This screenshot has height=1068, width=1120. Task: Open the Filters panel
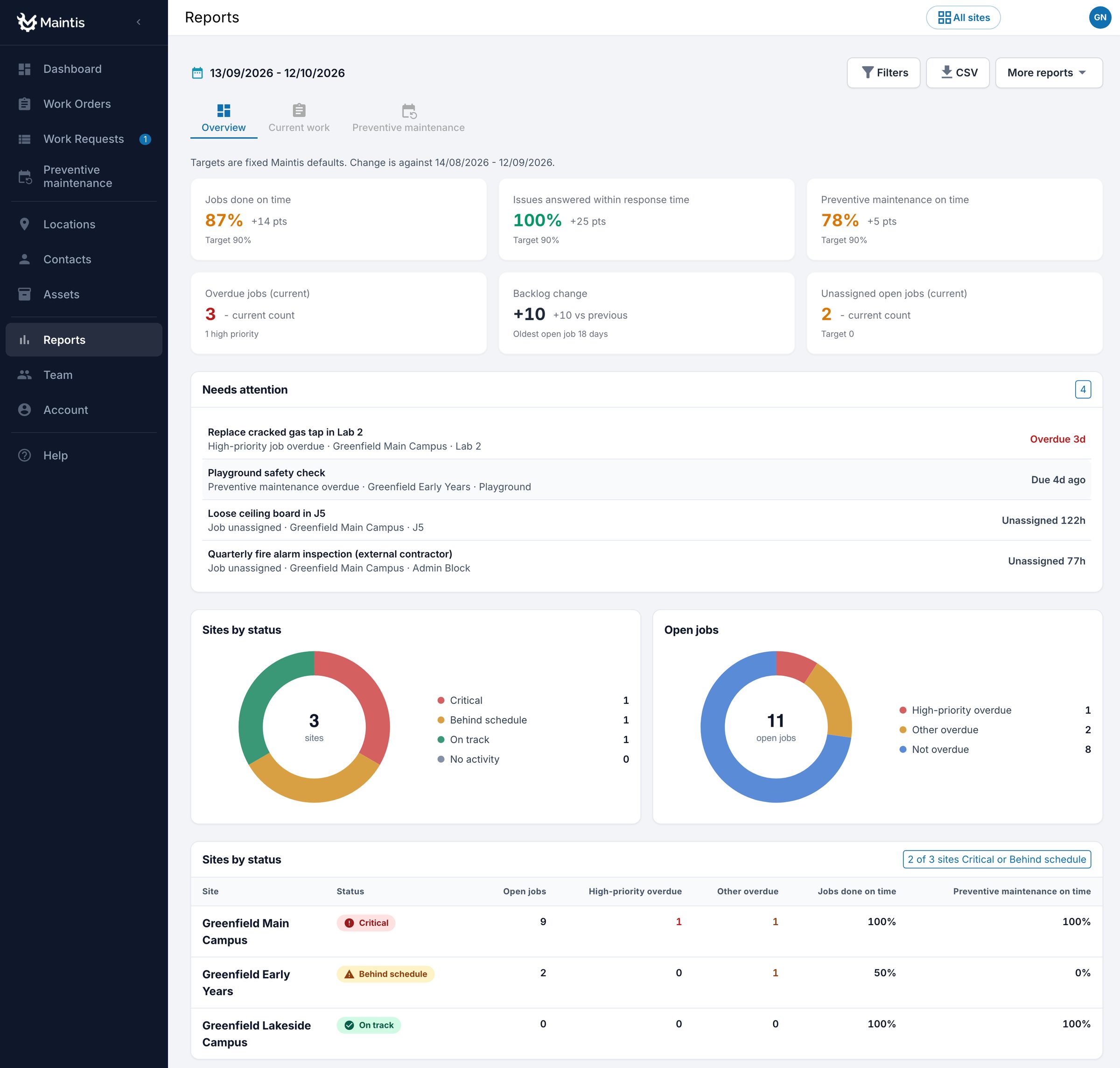click(883, 73)
